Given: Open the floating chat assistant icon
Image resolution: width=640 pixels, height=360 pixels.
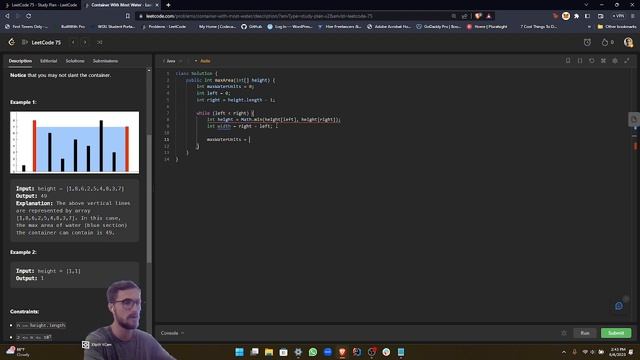Looking at the screenshot, I should click(619, 306).
